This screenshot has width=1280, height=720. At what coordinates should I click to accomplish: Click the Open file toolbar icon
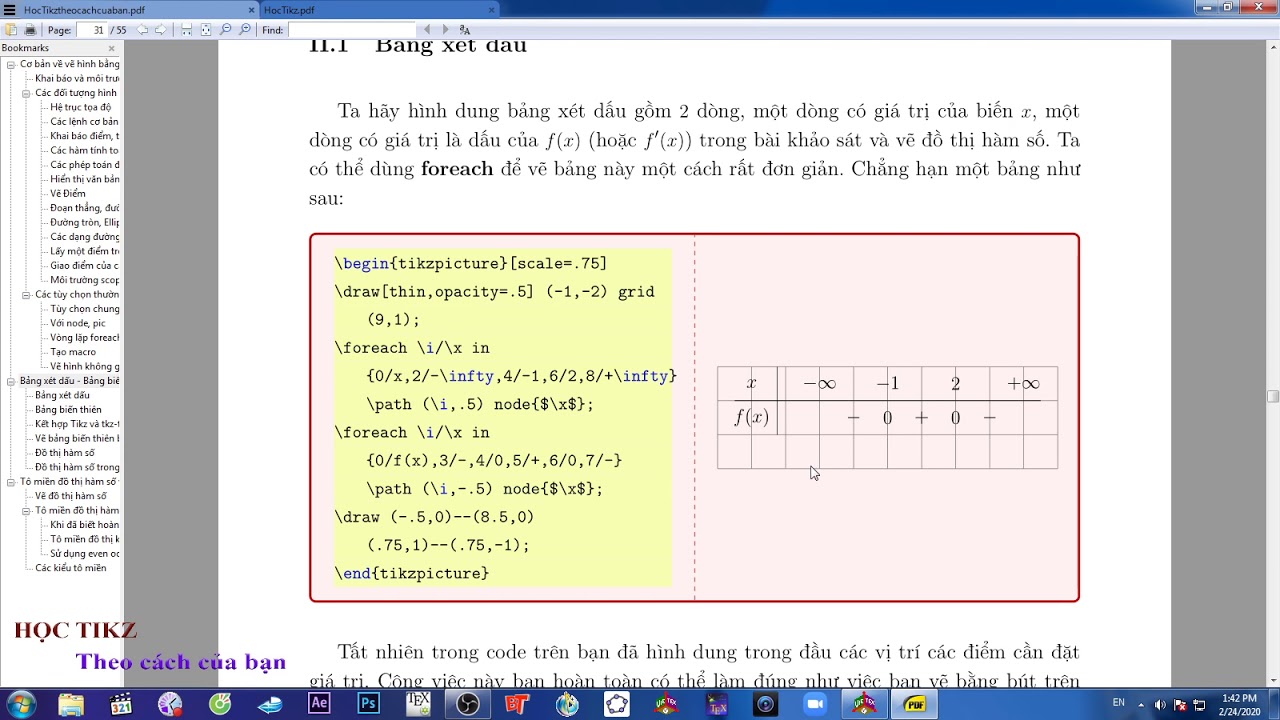coord(11,30)
